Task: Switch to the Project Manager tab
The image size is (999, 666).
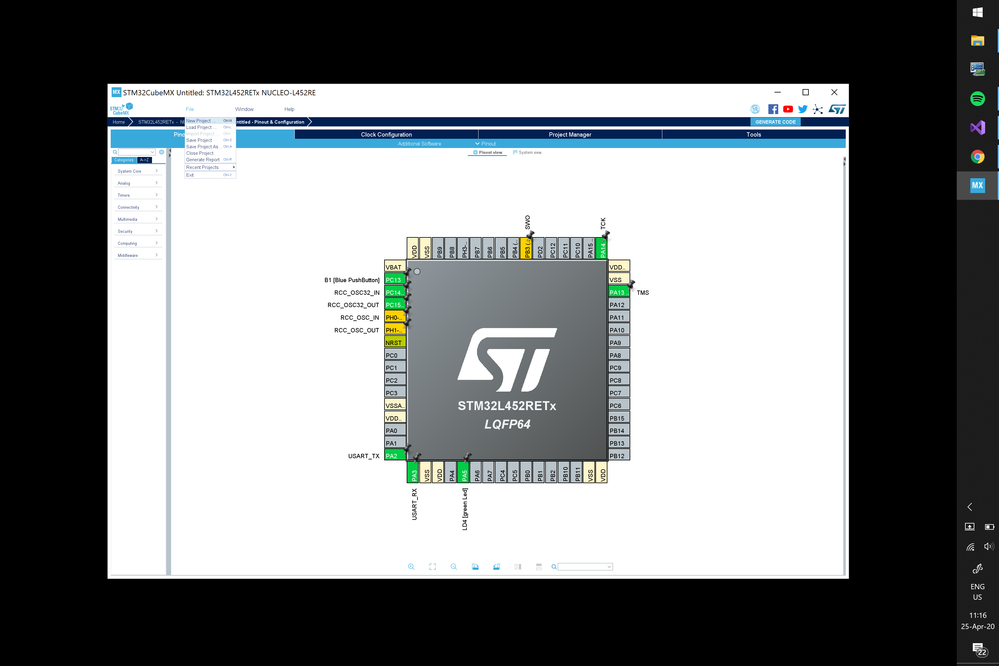Action: coord(570,134)
